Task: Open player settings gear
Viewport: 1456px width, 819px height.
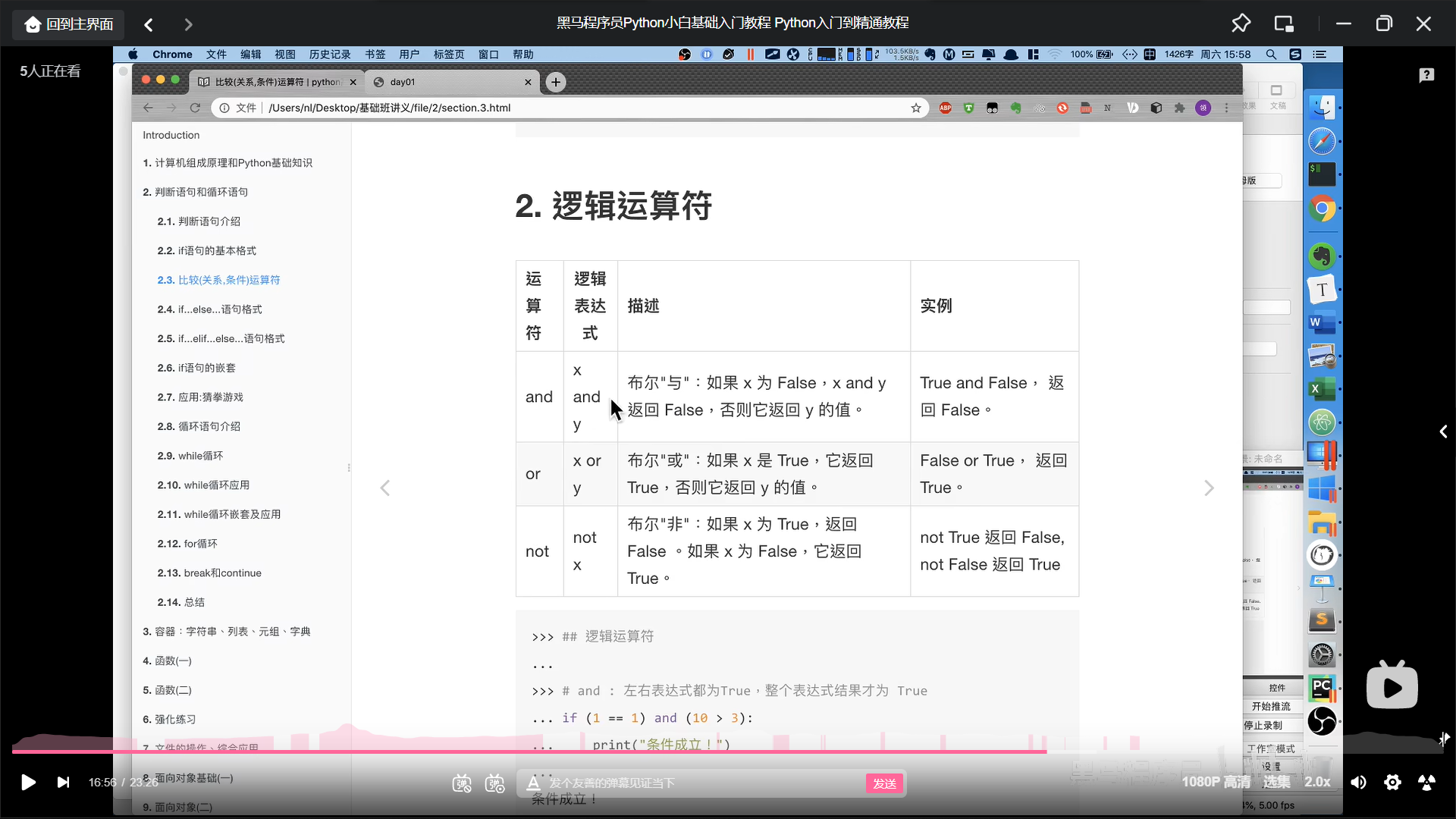Action: [1392, 782]
